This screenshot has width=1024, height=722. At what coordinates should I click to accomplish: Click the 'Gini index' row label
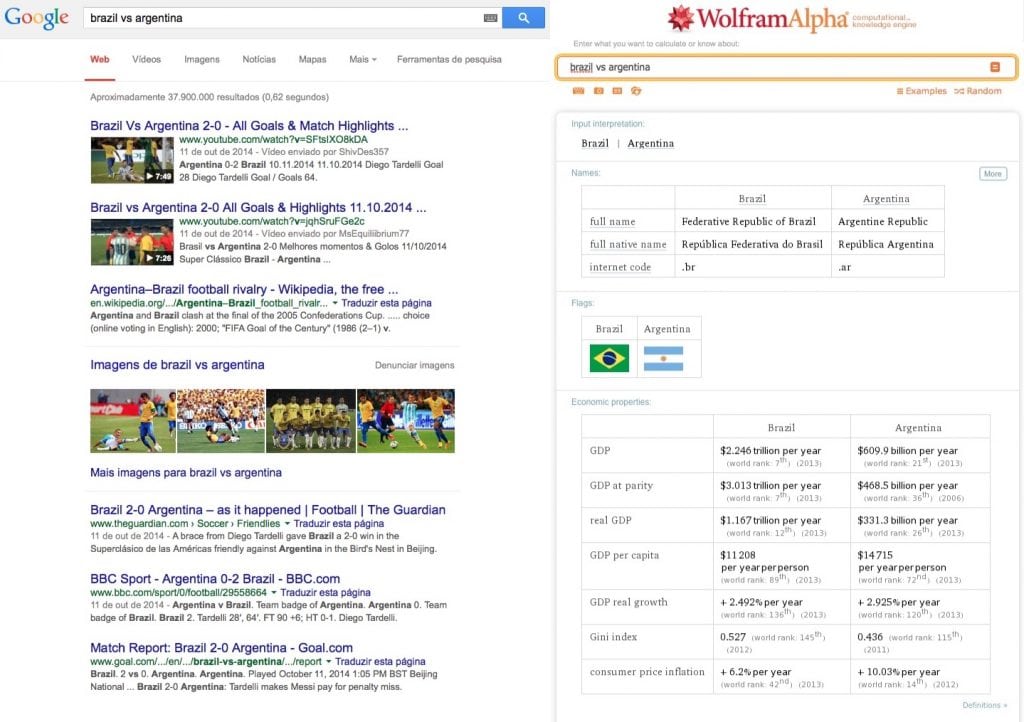[613, 636]
